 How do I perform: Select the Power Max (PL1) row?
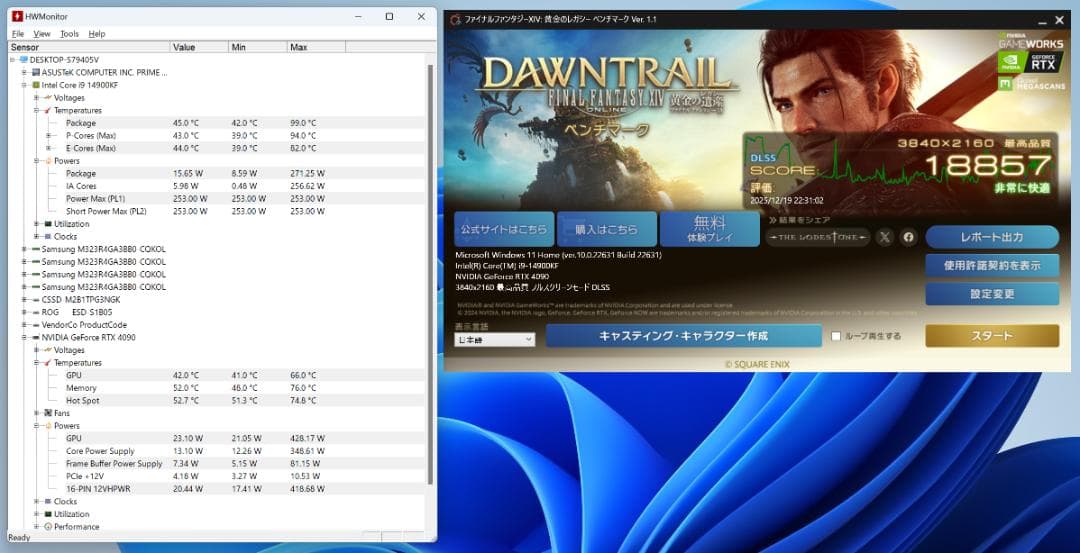pyautogui.click(x=217, y=198)
